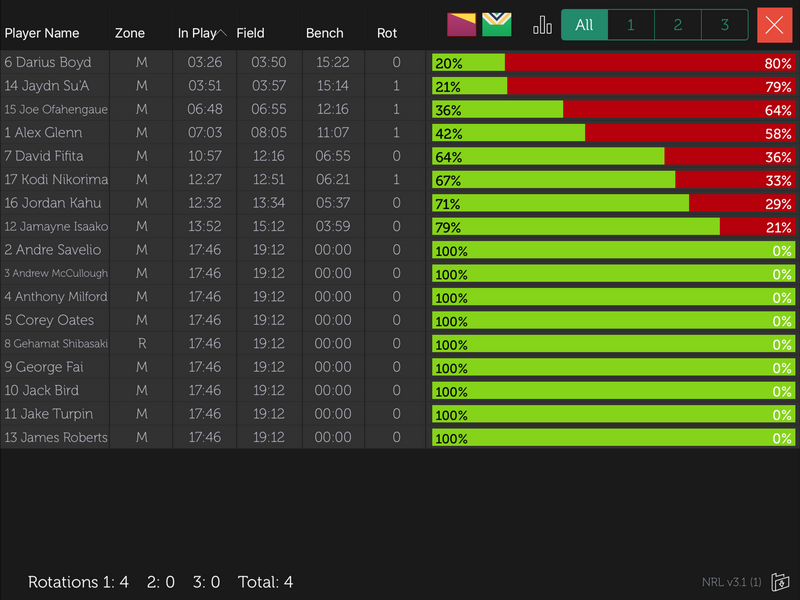Viewport: 800px width, 600px height.
Task: Sort by Rot column header
Action: pos(387,33)
